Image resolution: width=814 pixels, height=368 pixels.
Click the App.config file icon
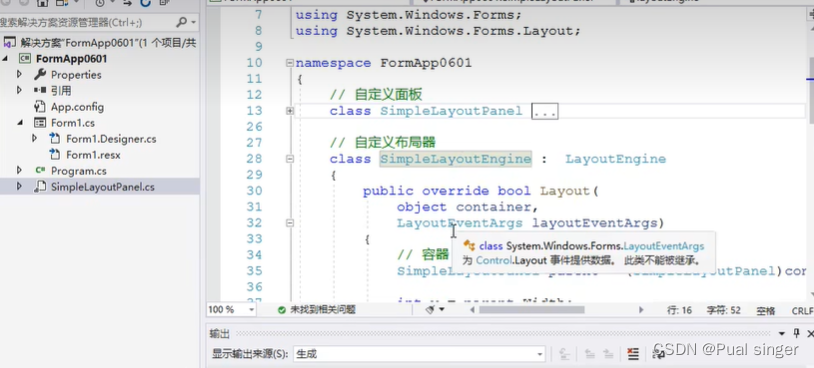click(x=40, y=107)
